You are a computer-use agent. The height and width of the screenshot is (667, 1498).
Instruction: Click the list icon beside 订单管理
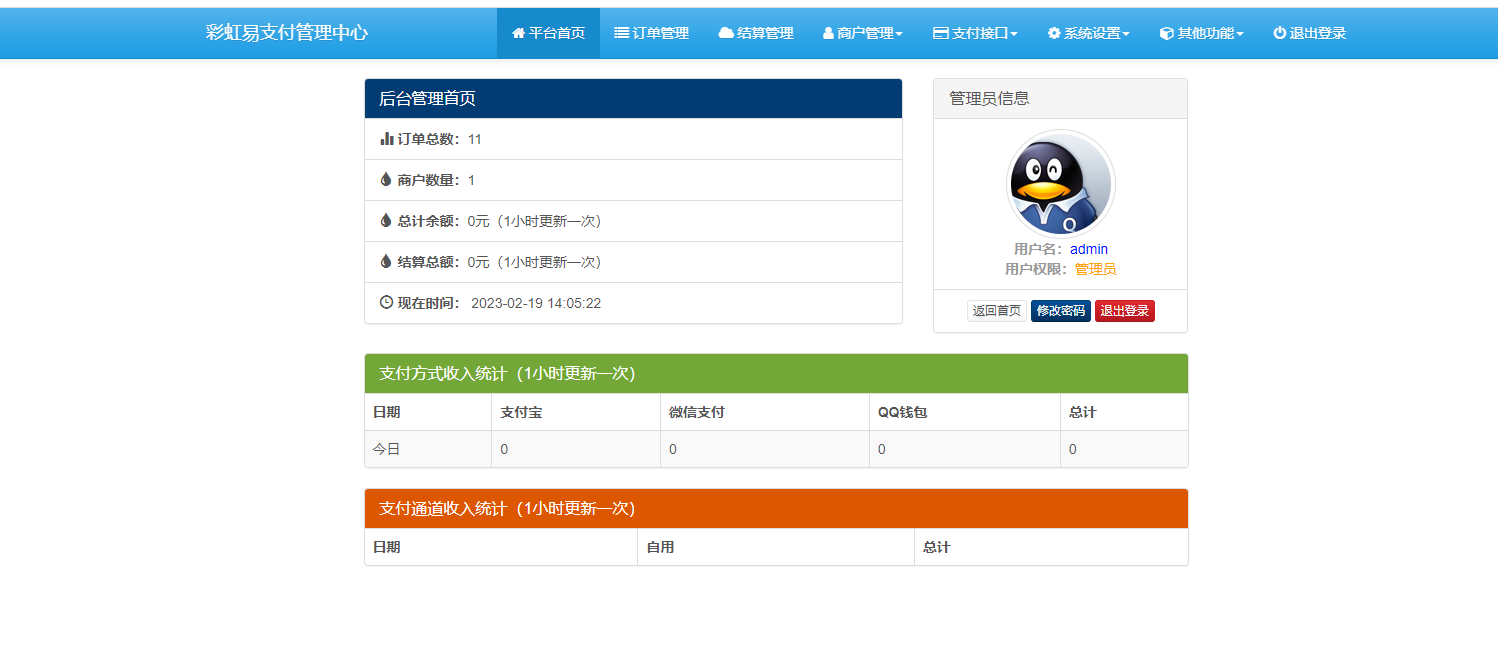(x=621, y=33)
